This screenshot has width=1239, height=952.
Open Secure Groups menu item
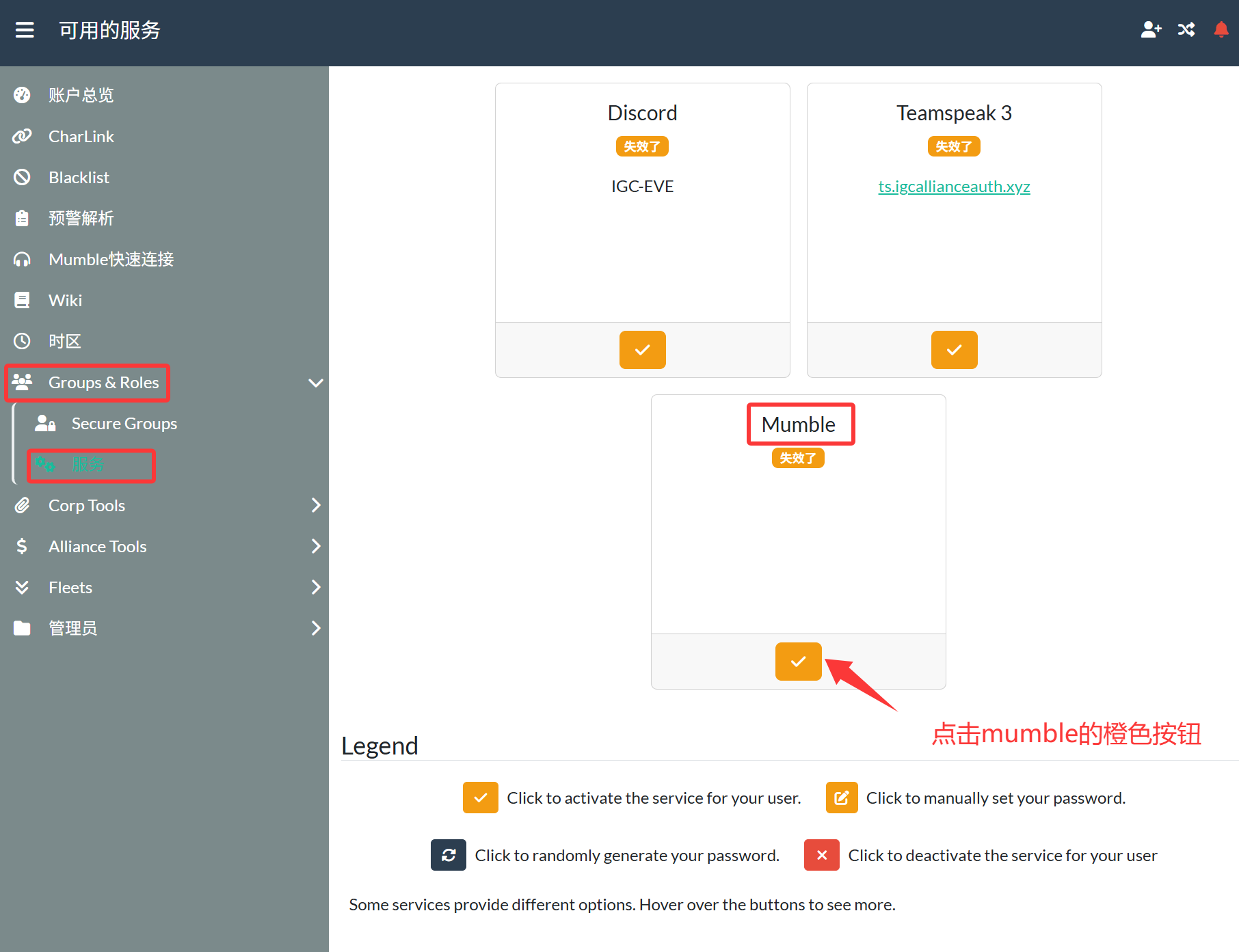[124, 424]
